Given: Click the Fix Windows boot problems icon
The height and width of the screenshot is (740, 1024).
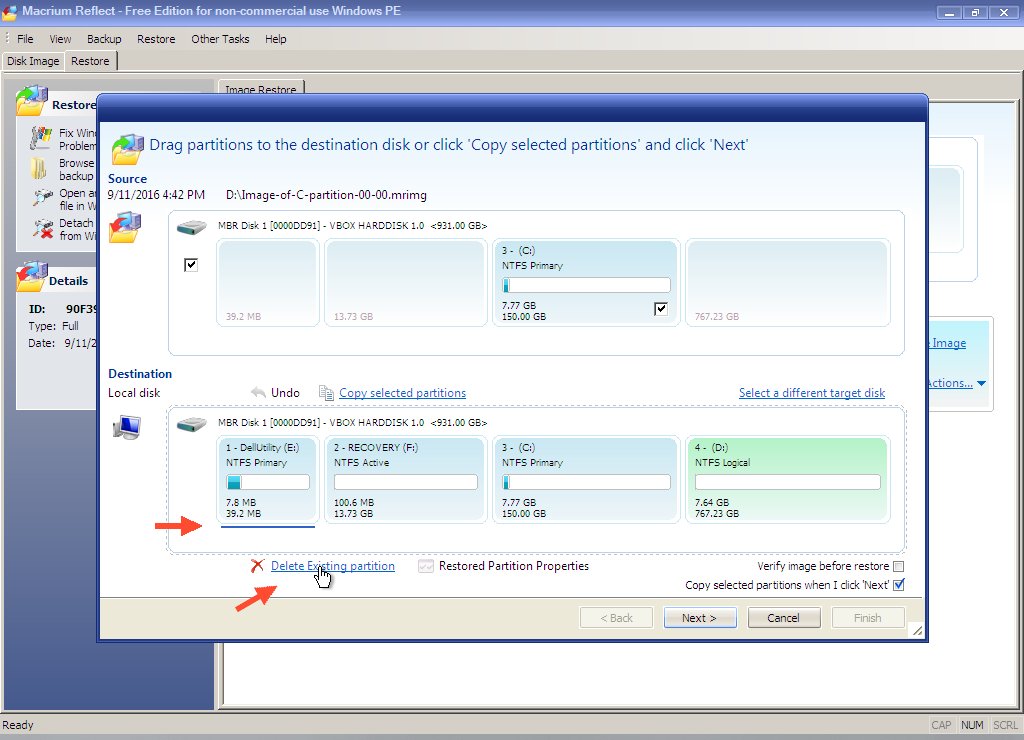Looking at the screenshot, I should tap(41, 137).
